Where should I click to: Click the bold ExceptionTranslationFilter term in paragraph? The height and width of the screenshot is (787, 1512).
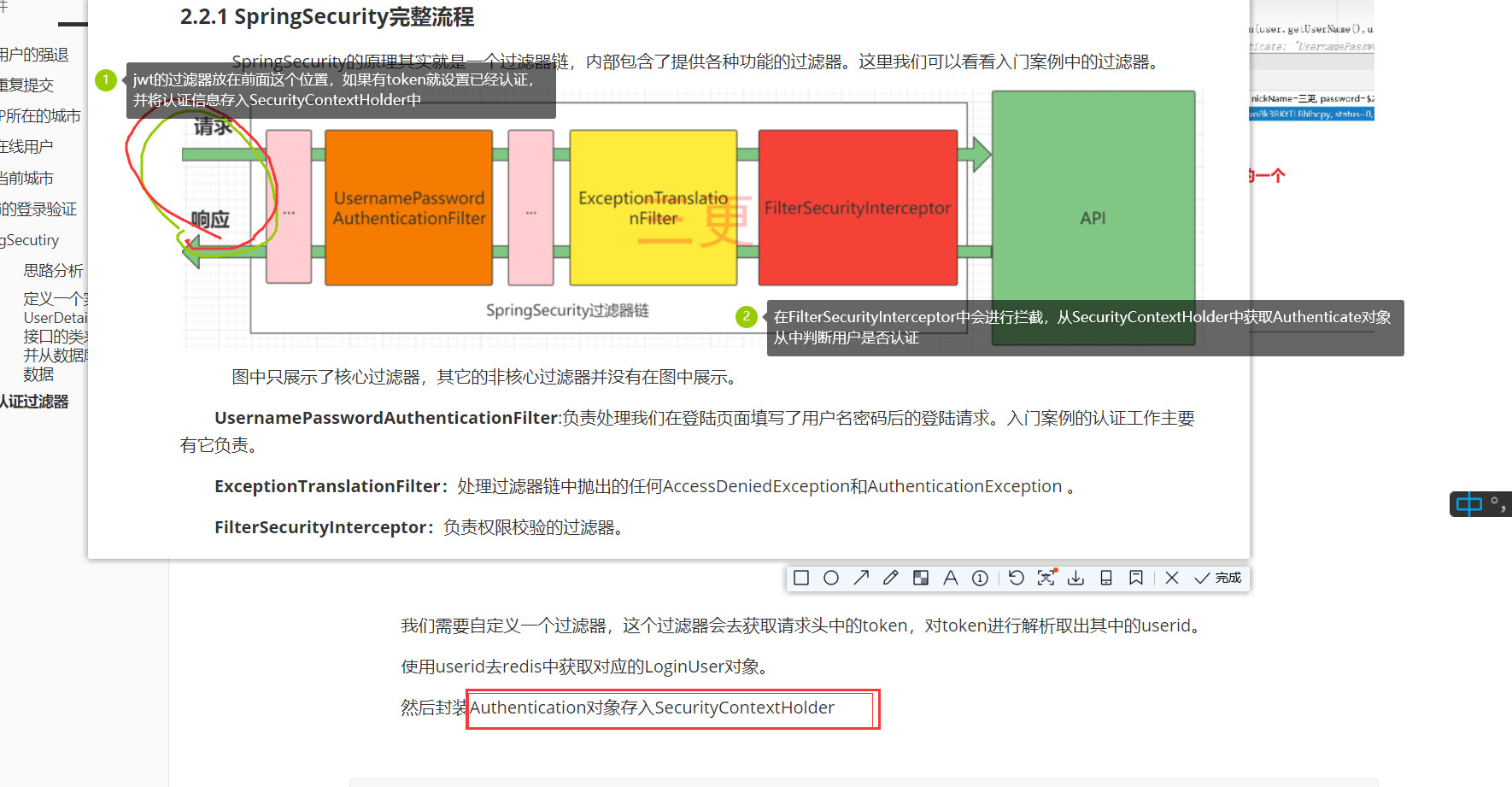[x=327, y=486]
